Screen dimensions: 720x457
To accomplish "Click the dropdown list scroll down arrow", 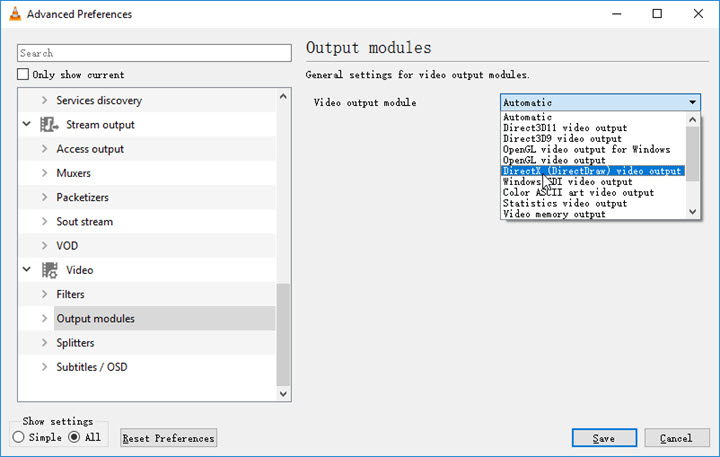I will (692, 211).
